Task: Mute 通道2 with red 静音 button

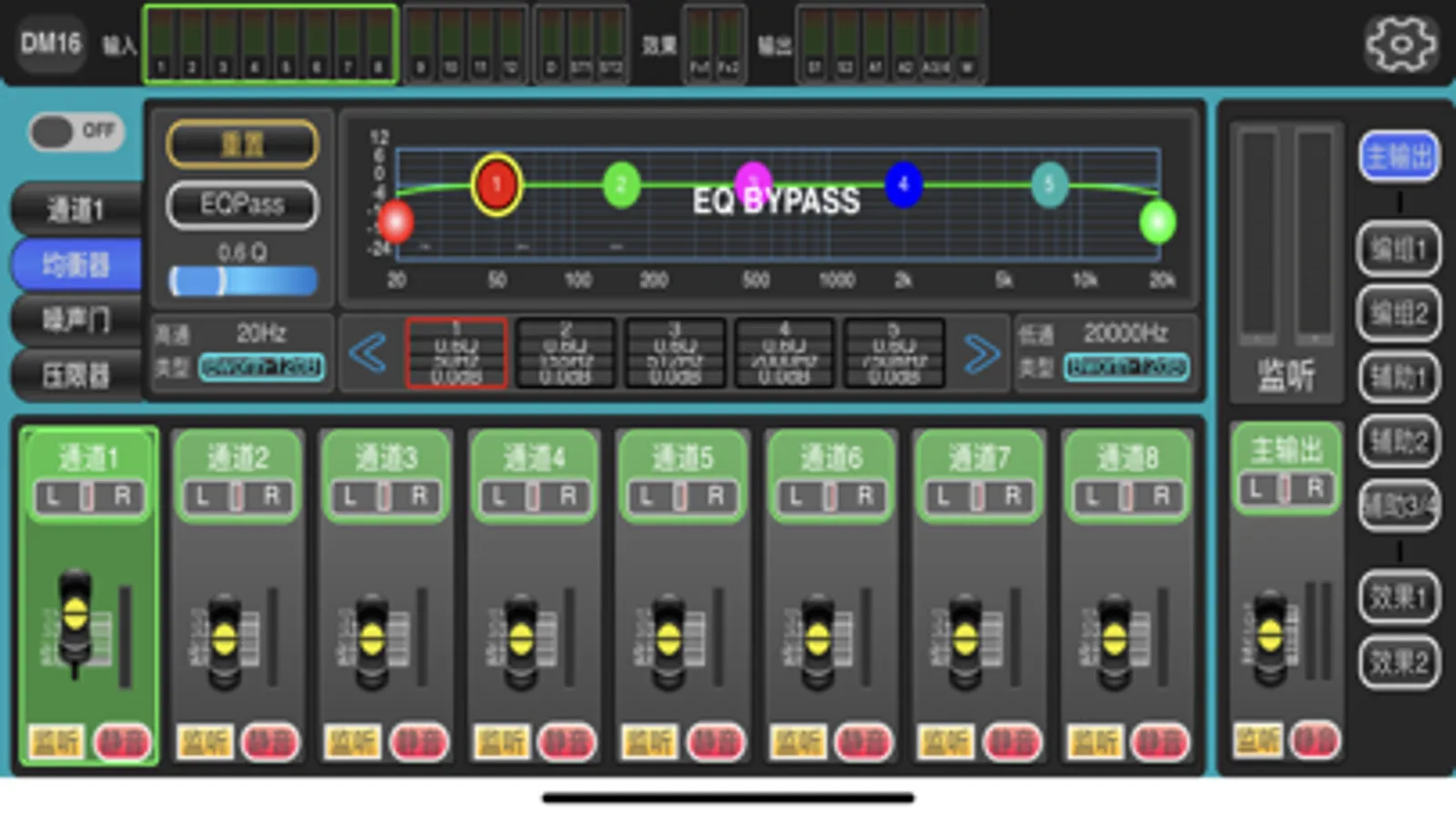Action: (x=270, y=742)
